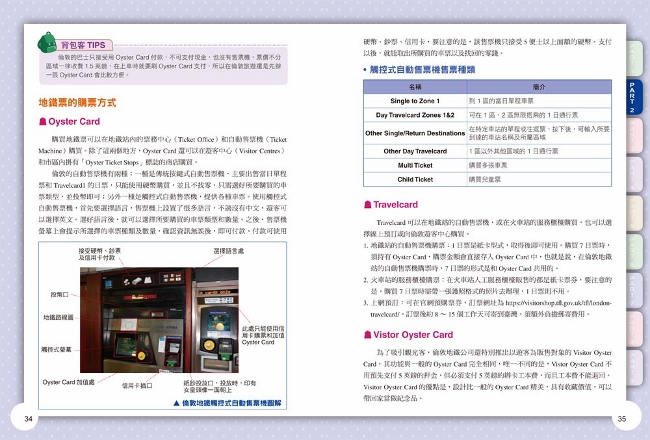Select the Multi Ticket table cell

pyautogui.click(x=415, y=165)
